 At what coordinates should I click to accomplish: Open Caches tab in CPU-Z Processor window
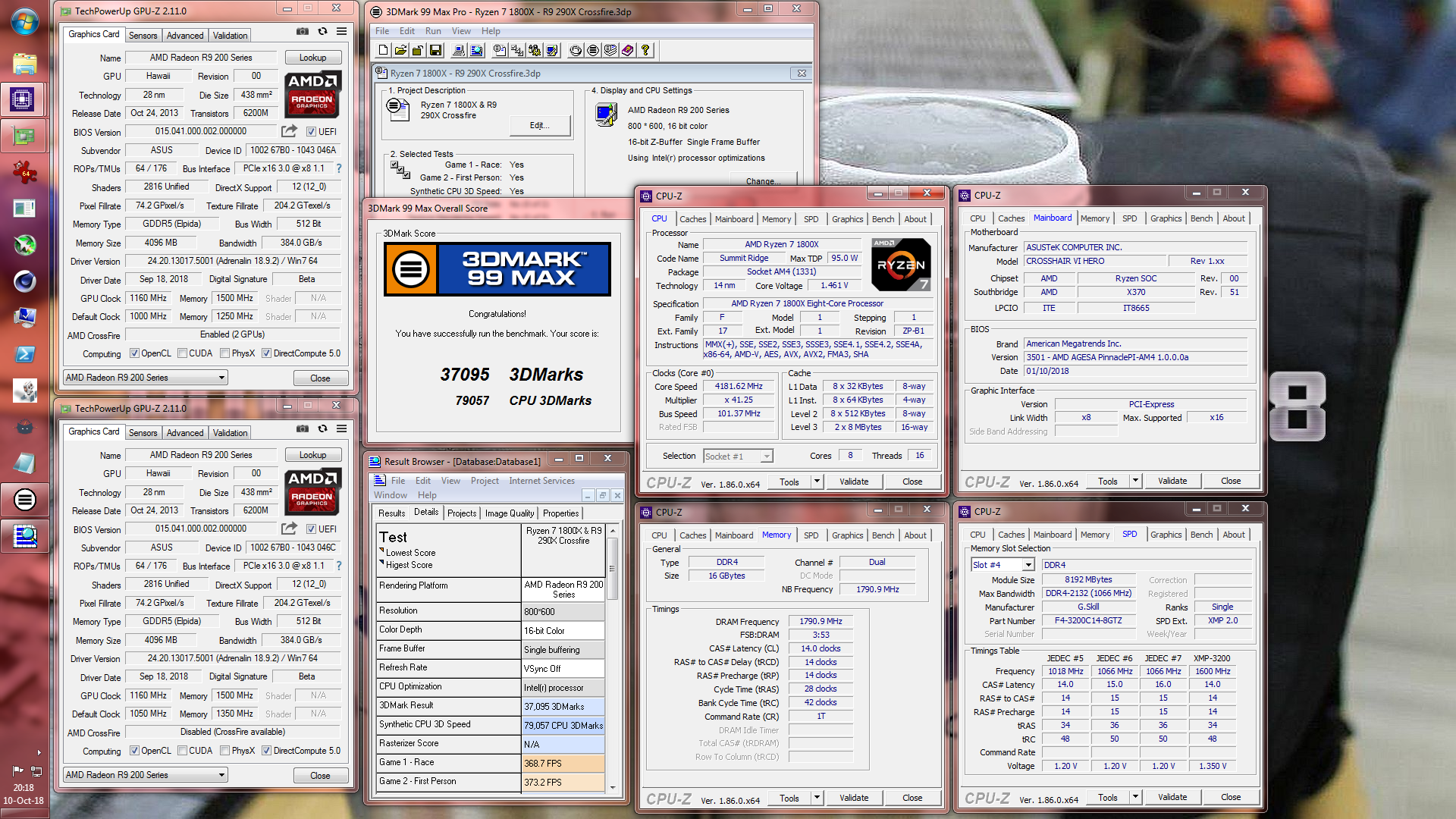(x=692, y=219)
